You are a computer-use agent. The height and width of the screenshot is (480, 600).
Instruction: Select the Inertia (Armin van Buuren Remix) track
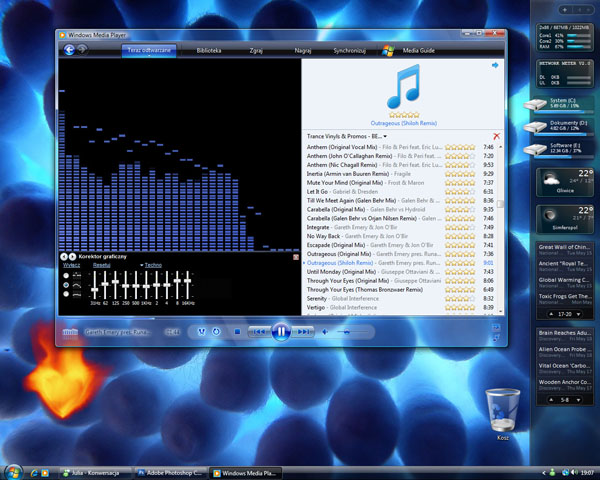click(x=400, y=174)
